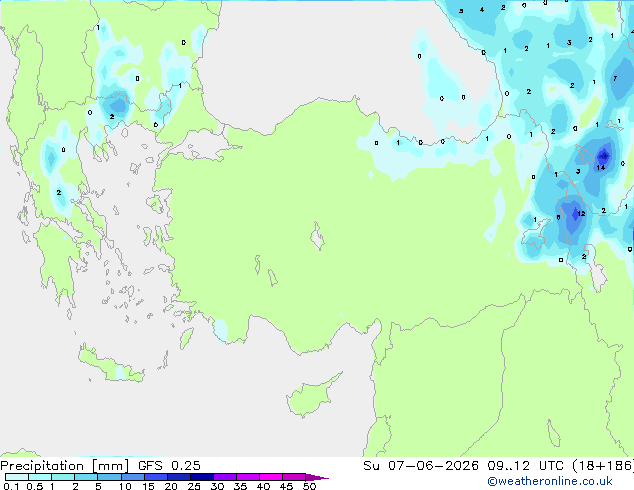
Task: Pick the 40–45 mm legend color swatch
Action: click(x=271, y=477)
